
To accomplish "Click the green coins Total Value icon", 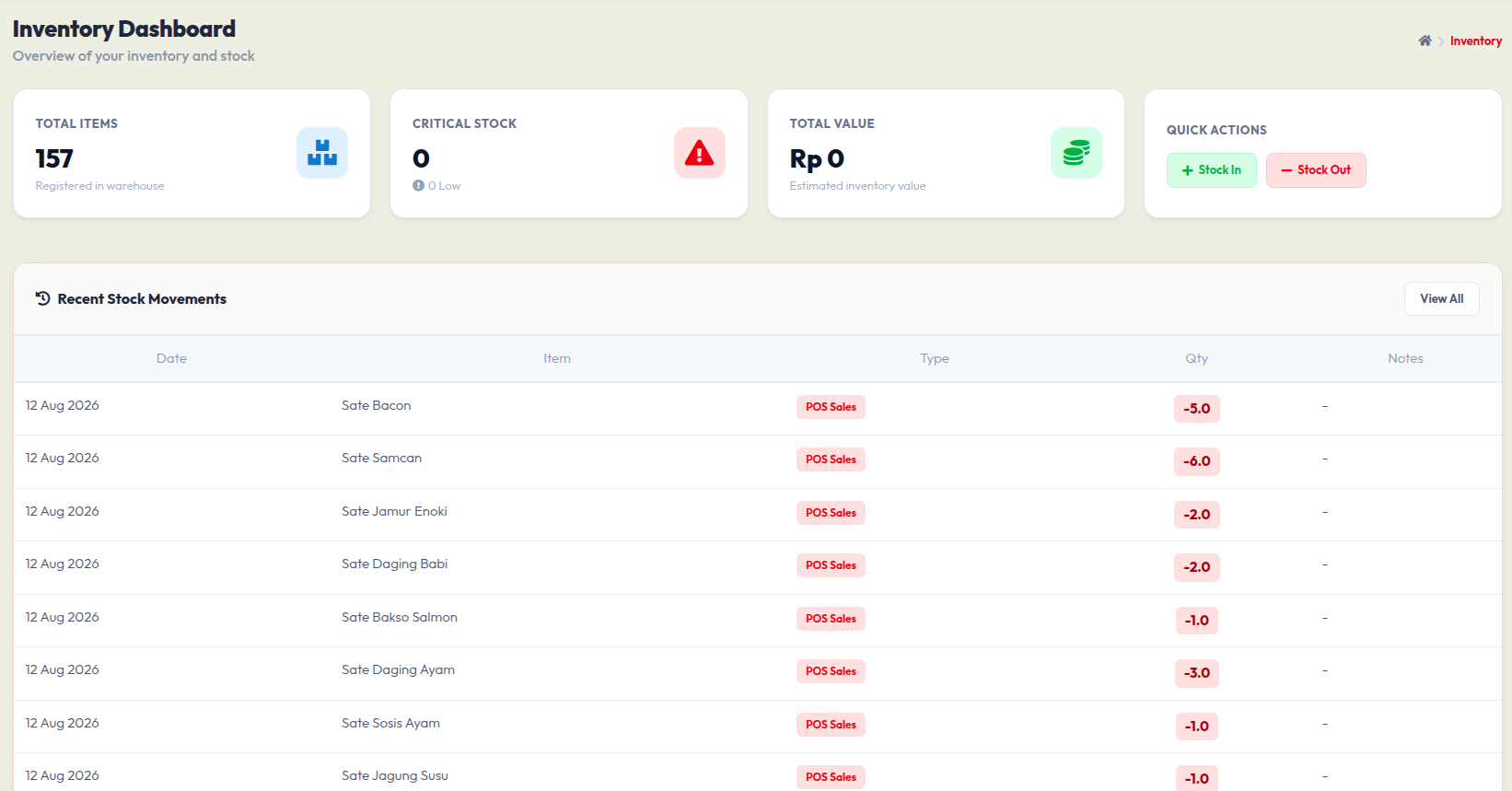I will (1076, 153).
